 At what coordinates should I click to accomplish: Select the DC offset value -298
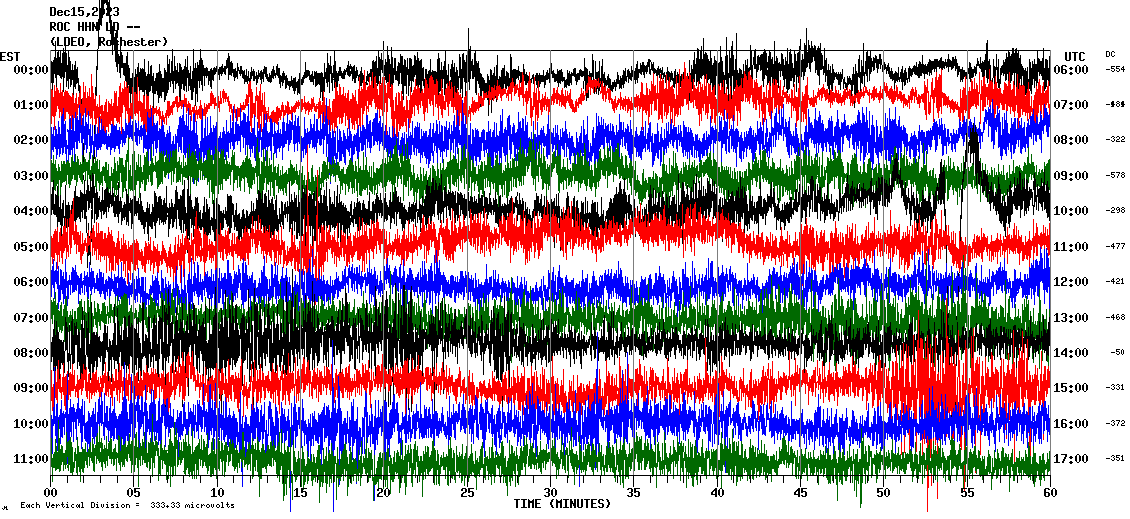pos(1116,210)
